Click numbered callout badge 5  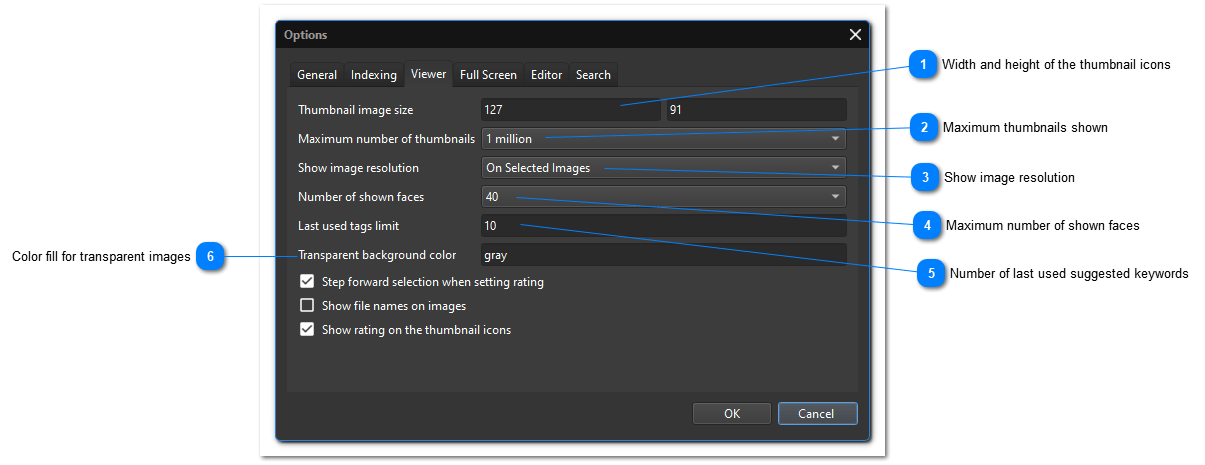tap(931, 274)
